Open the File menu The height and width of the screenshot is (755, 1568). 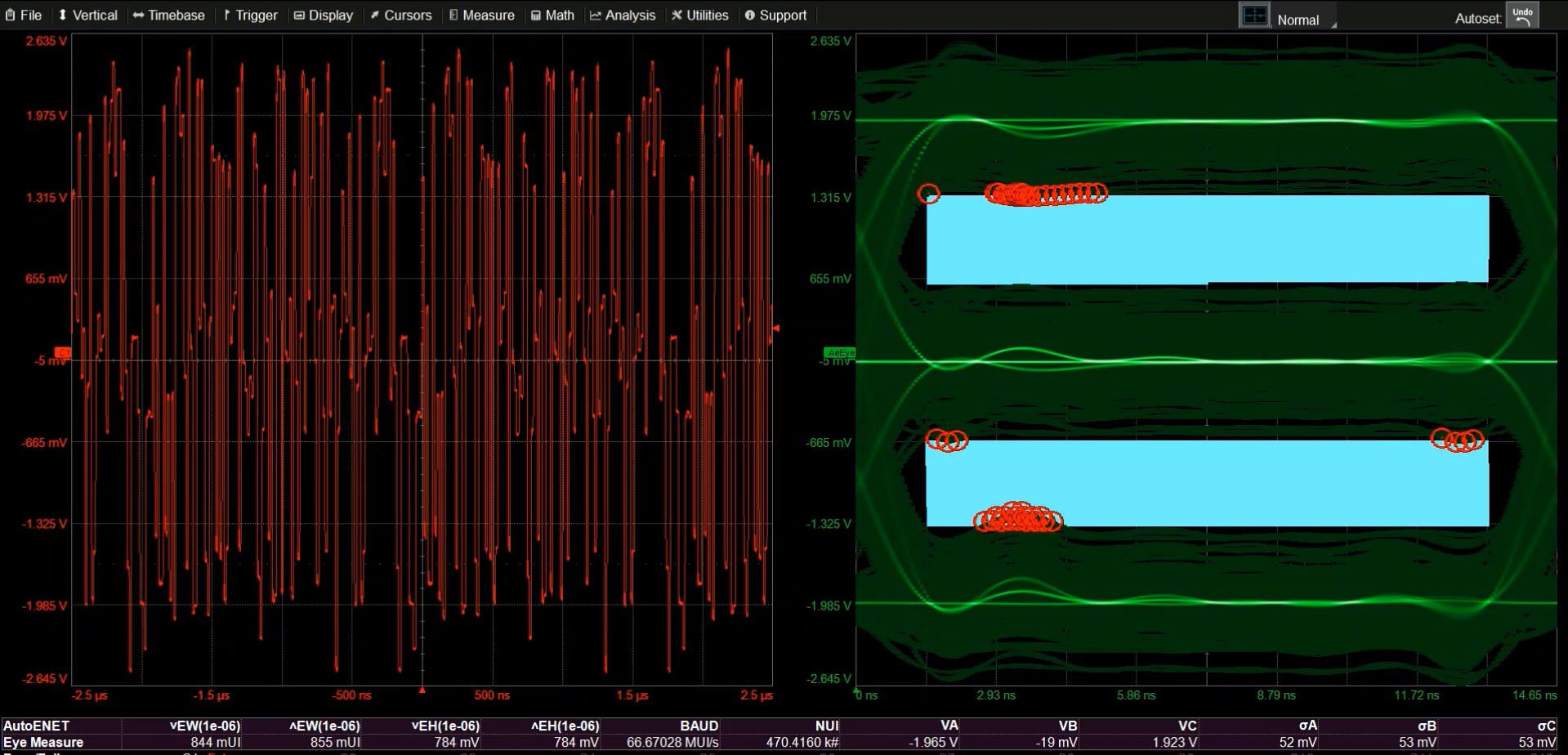[x=24, y=16]
